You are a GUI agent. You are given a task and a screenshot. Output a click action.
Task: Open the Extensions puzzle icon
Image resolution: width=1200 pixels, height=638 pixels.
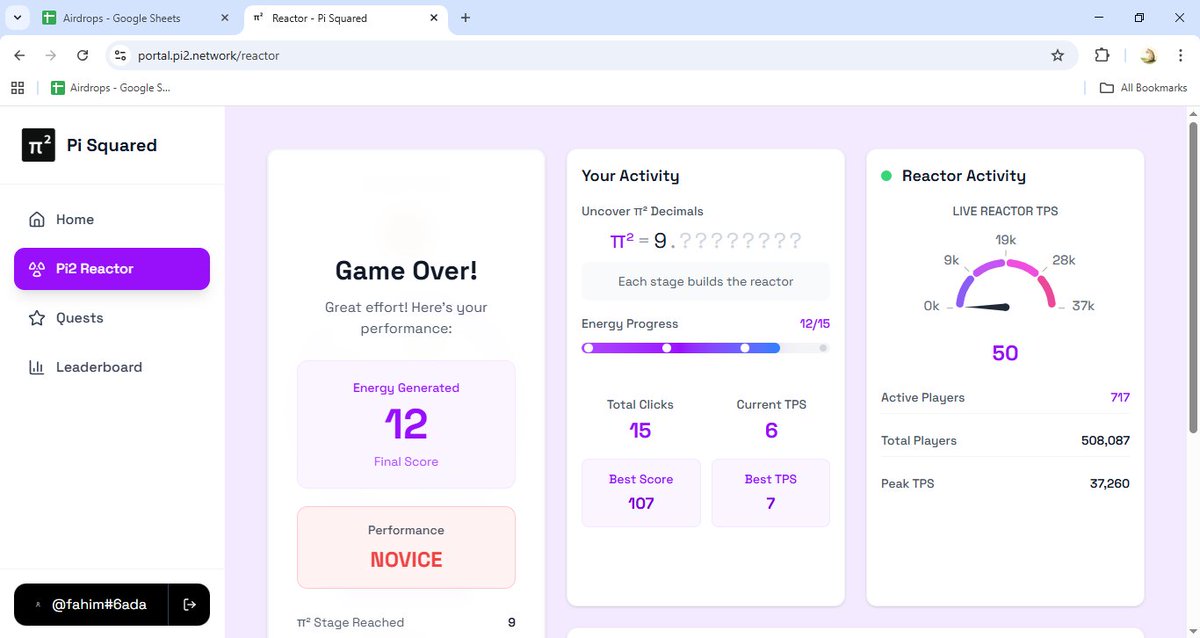(x=1102, y=56)
